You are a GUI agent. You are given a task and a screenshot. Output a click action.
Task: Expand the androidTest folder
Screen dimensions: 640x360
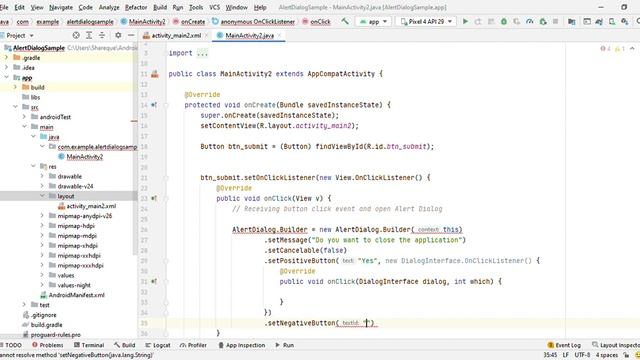click(x=24, y=117)
